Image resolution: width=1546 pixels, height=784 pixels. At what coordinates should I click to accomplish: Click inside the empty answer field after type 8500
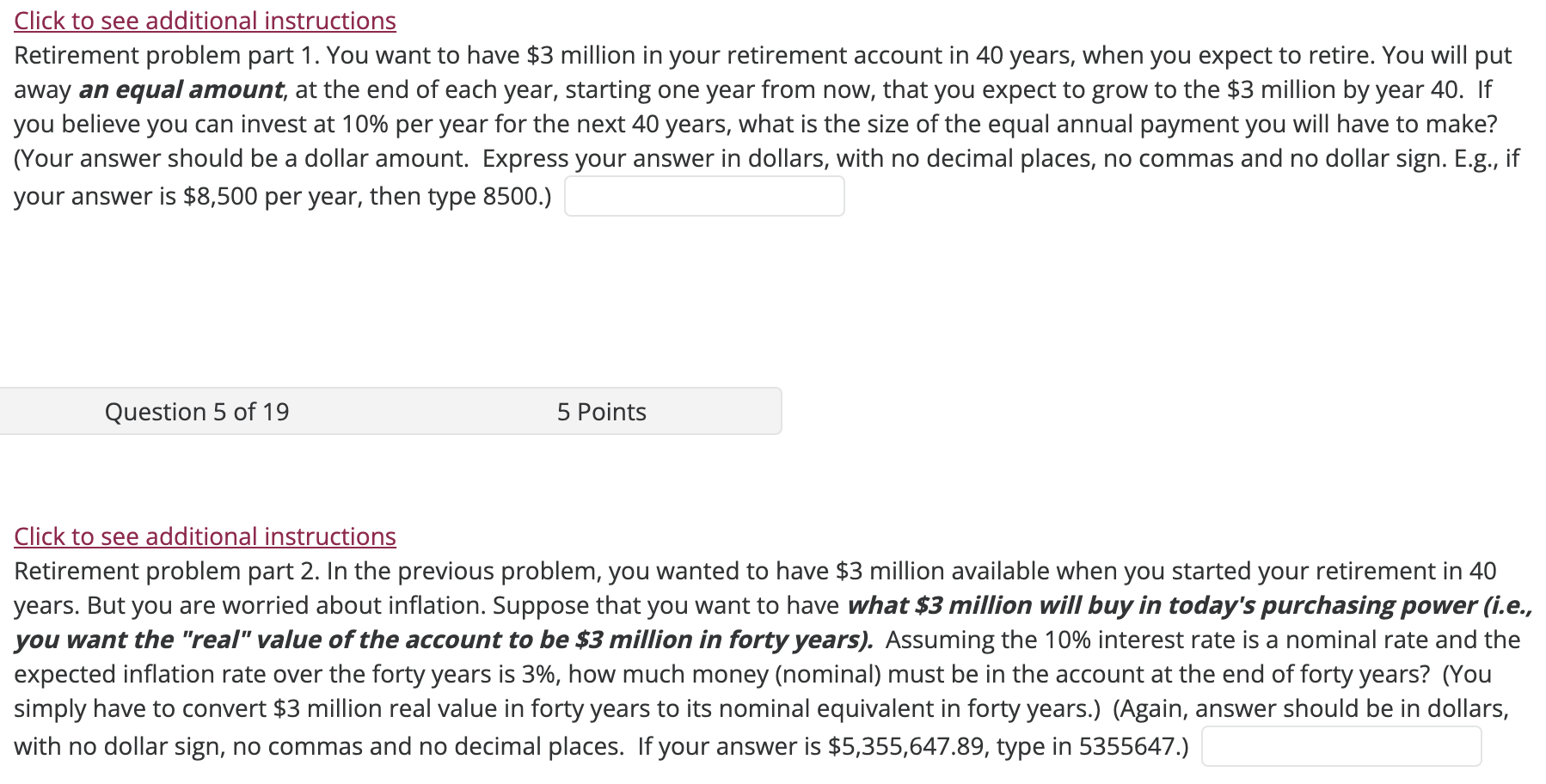703,196
